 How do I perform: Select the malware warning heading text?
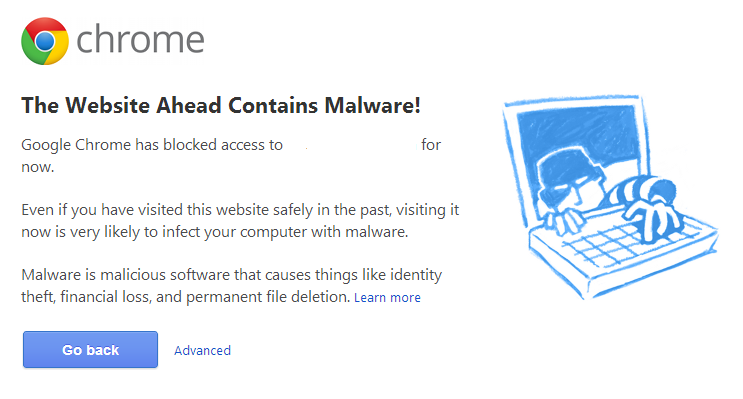click(x=221, y=105)
